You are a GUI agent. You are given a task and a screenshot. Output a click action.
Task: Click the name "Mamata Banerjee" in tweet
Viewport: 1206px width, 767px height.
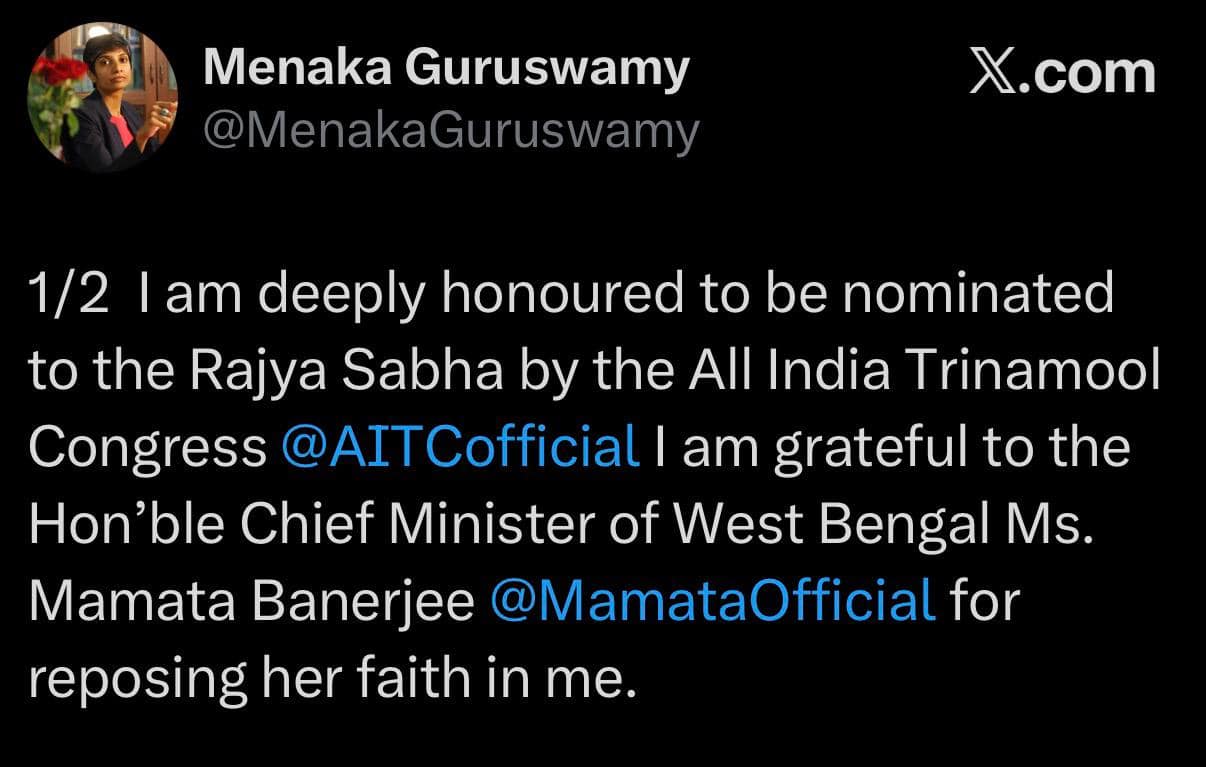(252, 600)
